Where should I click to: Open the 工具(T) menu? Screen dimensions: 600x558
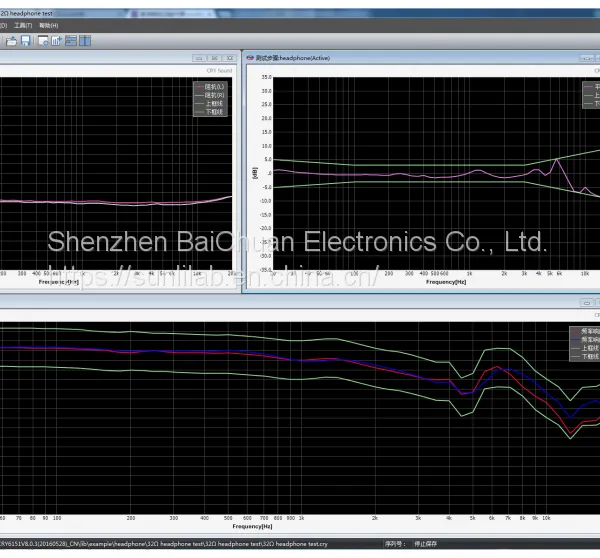tap(23, 25)
